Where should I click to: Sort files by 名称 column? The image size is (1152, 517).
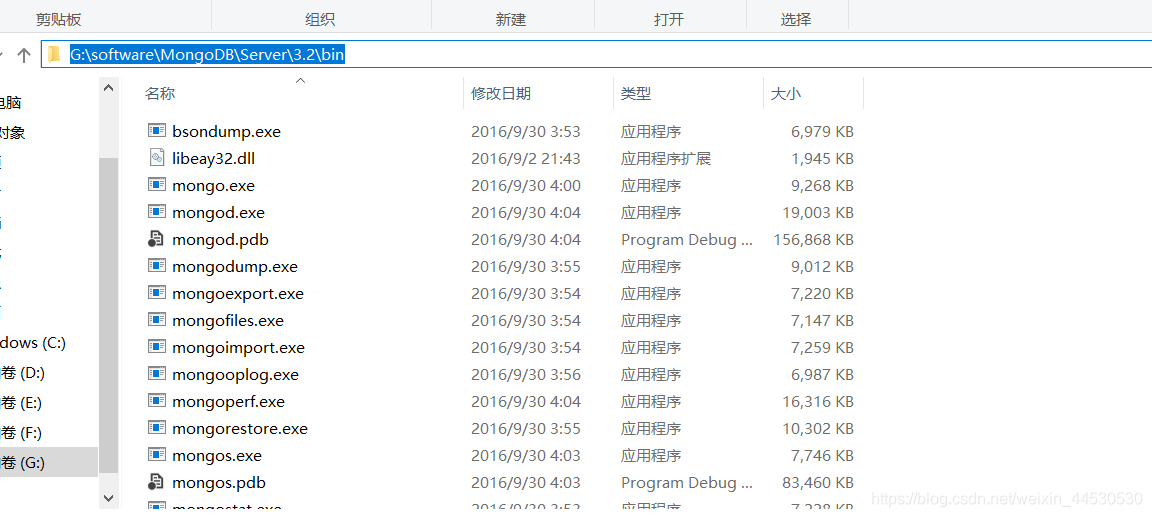coord(159,93)
